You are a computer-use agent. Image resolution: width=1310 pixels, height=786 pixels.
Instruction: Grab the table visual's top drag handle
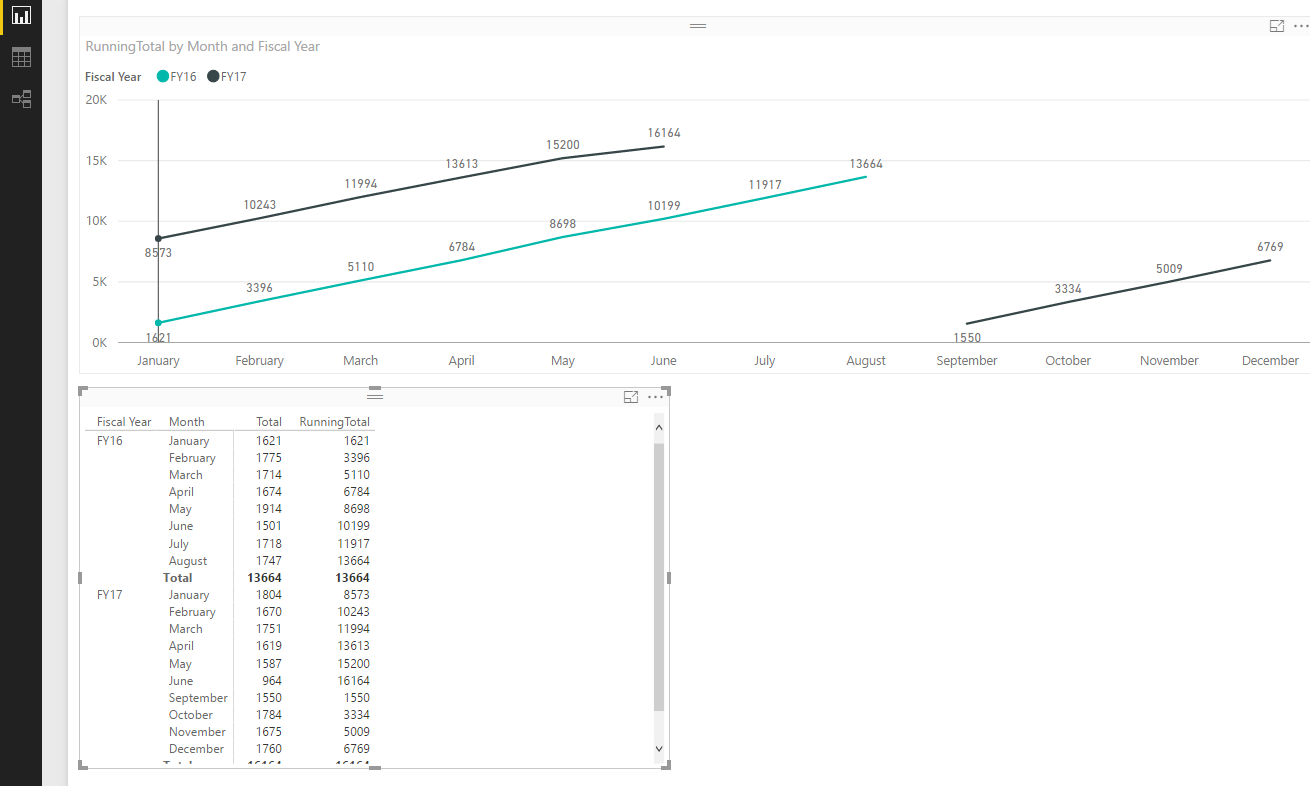click(375, 397)
